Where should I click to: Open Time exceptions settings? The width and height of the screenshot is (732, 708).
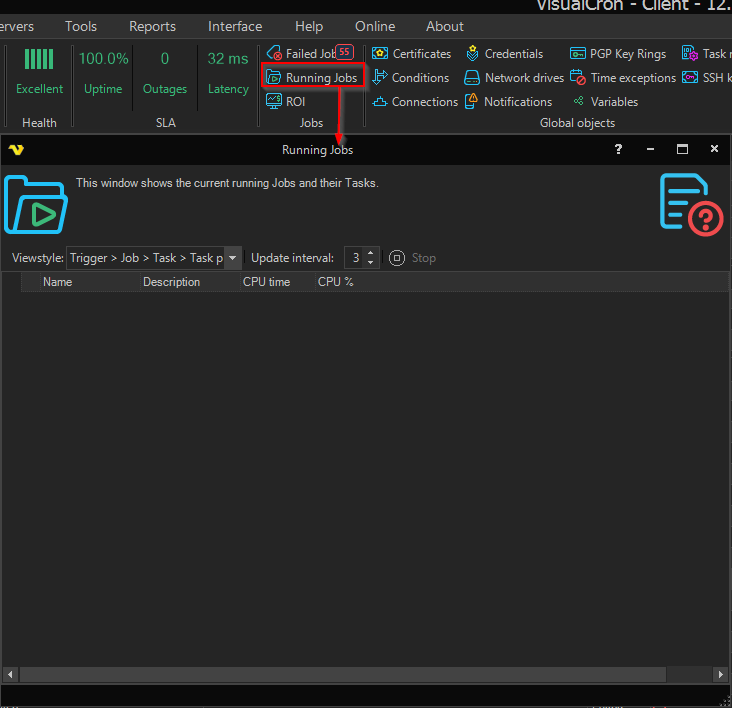click(623, 78)
